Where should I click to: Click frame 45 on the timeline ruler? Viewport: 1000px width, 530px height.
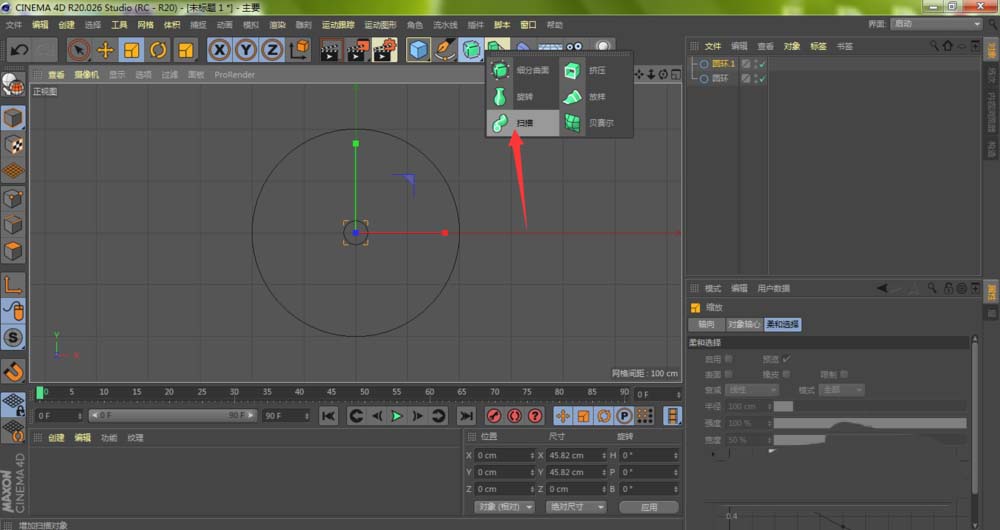(330, 392)
